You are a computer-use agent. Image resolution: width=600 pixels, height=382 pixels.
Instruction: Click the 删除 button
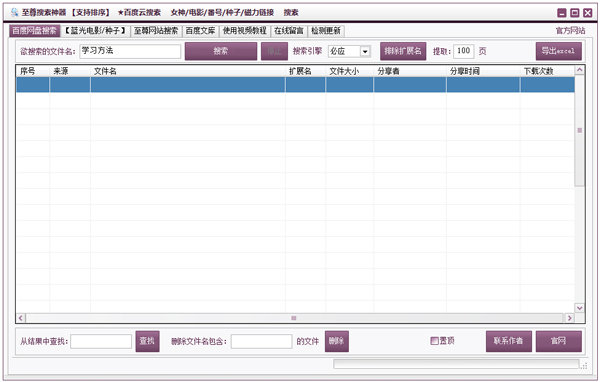(x=337, y=341)
